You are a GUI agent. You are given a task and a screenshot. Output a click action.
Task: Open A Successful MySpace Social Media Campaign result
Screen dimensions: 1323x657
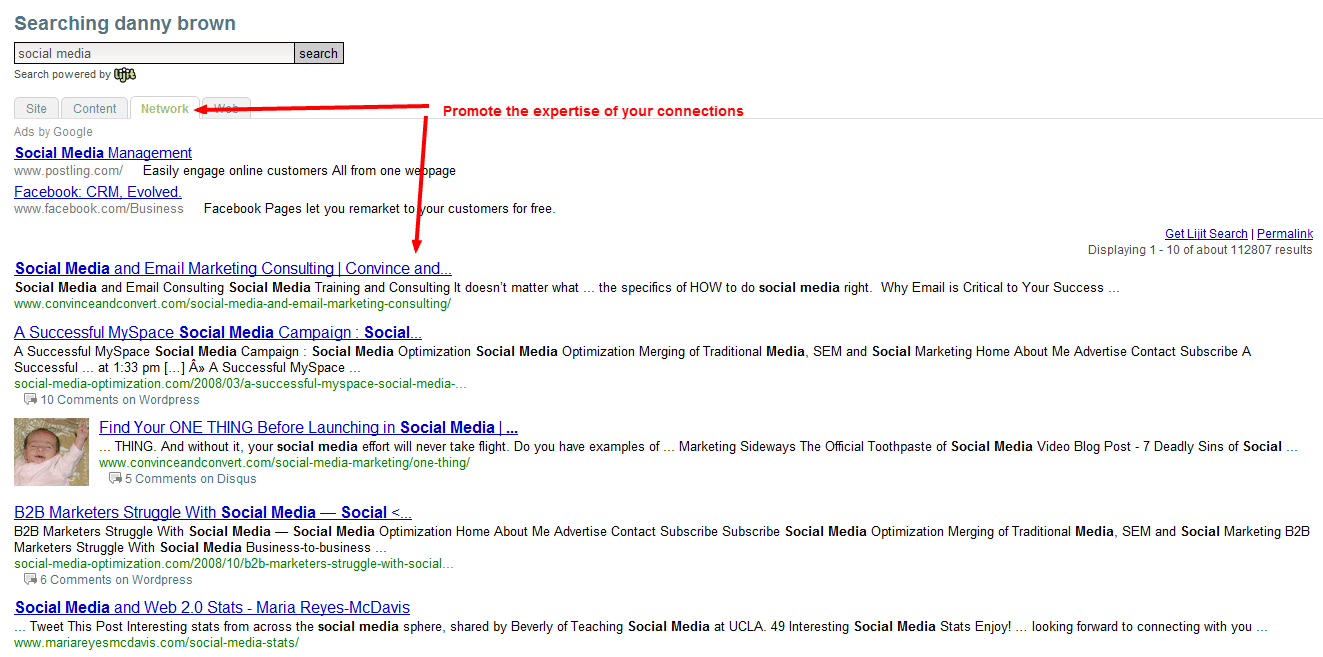(x=218, y=332)
